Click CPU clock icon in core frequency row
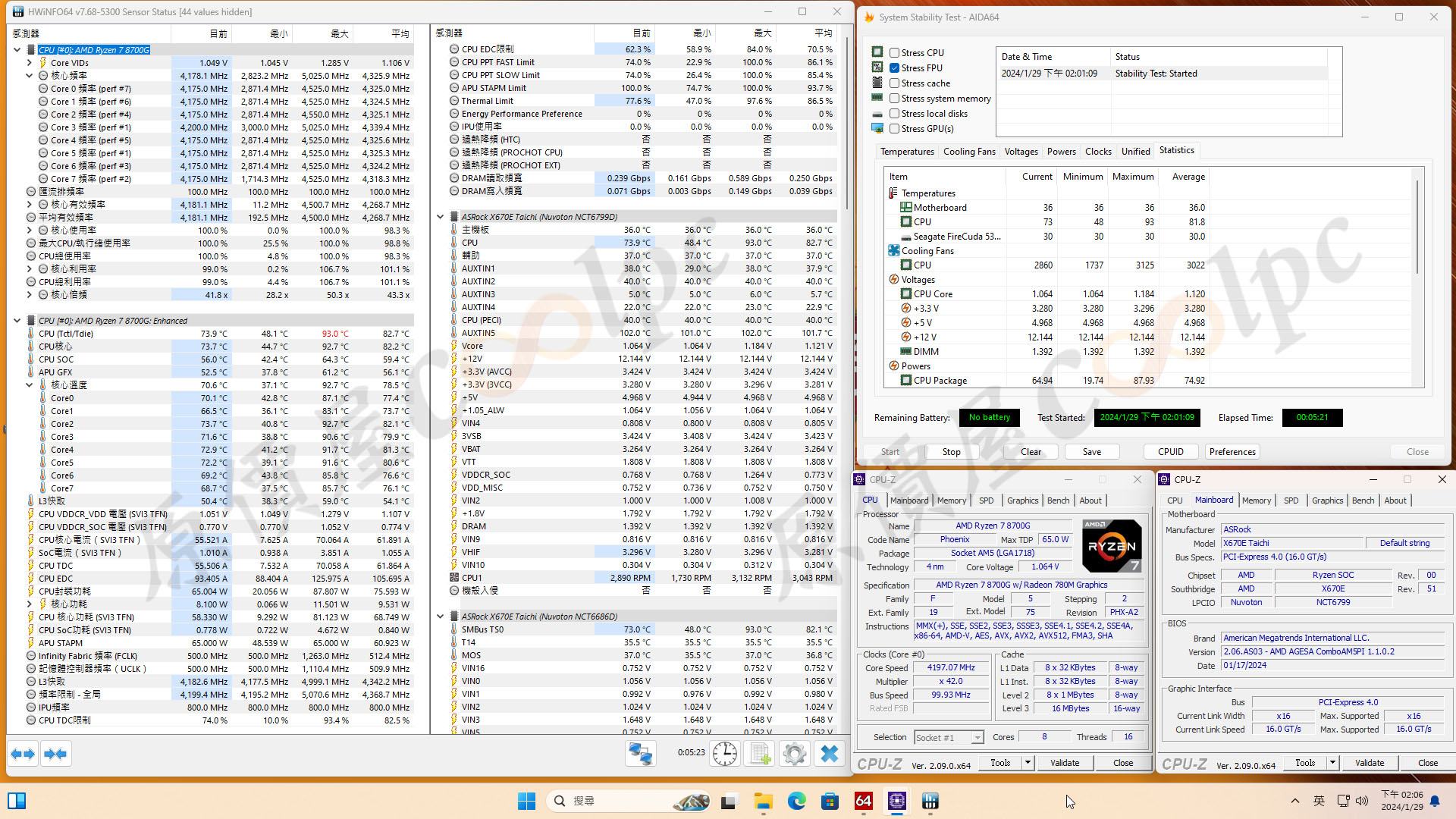Image resolution: width=1456 pixels, height=819 pixels. point(42,76)
